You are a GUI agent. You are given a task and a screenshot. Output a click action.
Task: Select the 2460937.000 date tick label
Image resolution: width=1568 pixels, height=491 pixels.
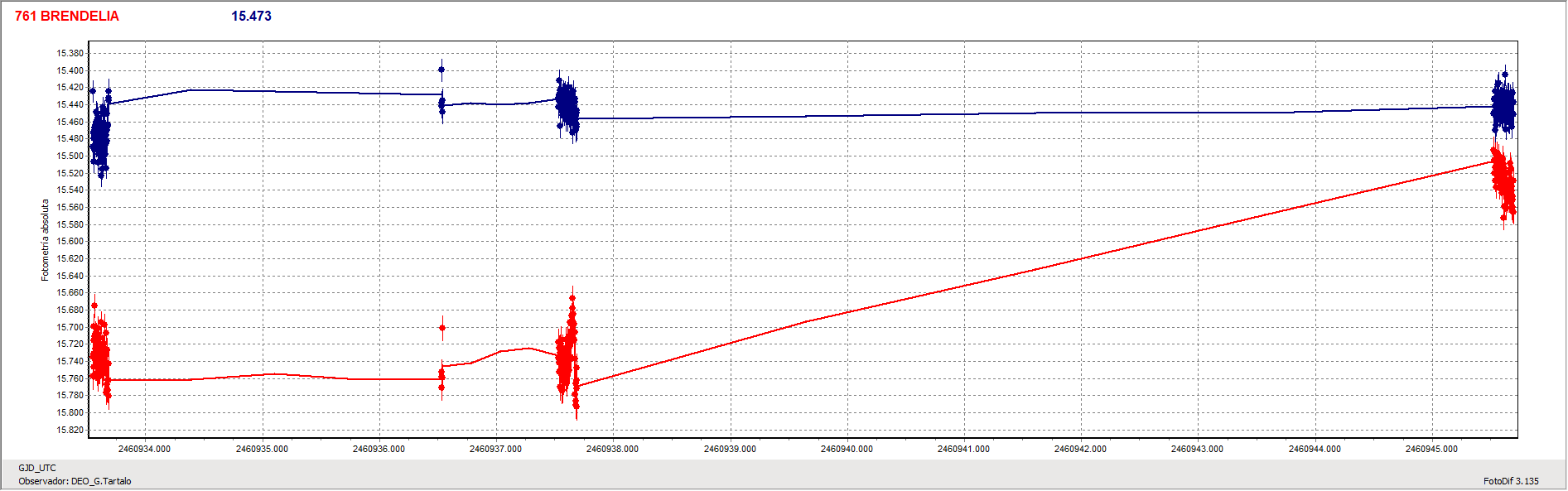tap(495, 449)
